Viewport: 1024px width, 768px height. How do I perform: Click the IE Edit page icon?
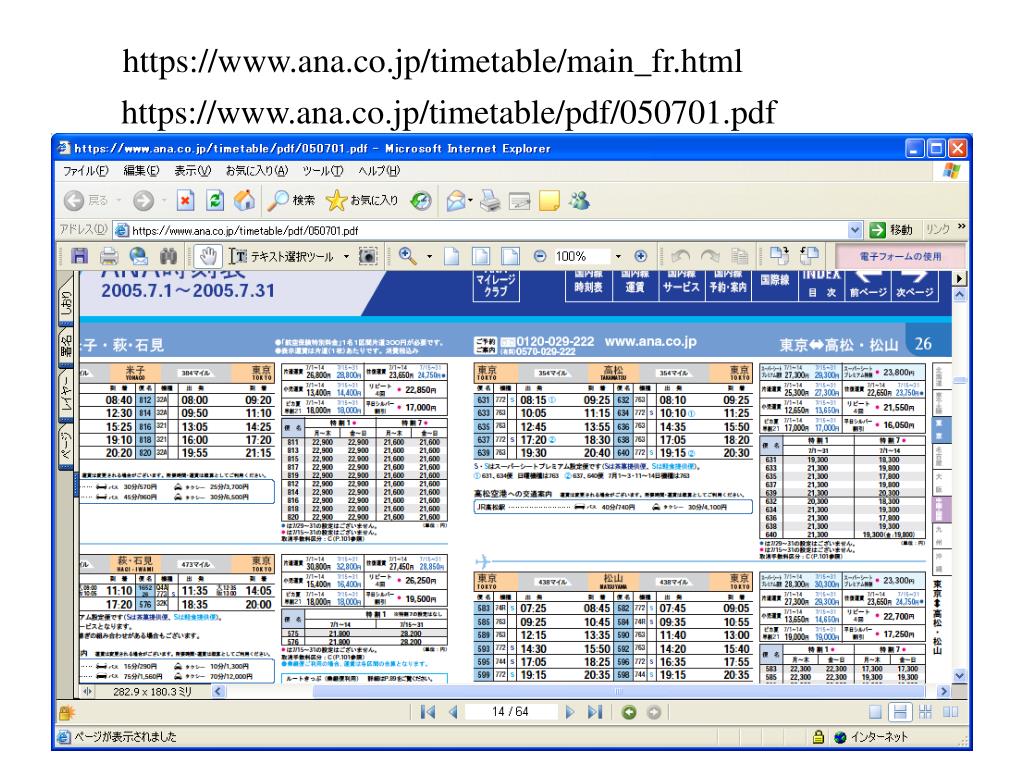[520, 201]
